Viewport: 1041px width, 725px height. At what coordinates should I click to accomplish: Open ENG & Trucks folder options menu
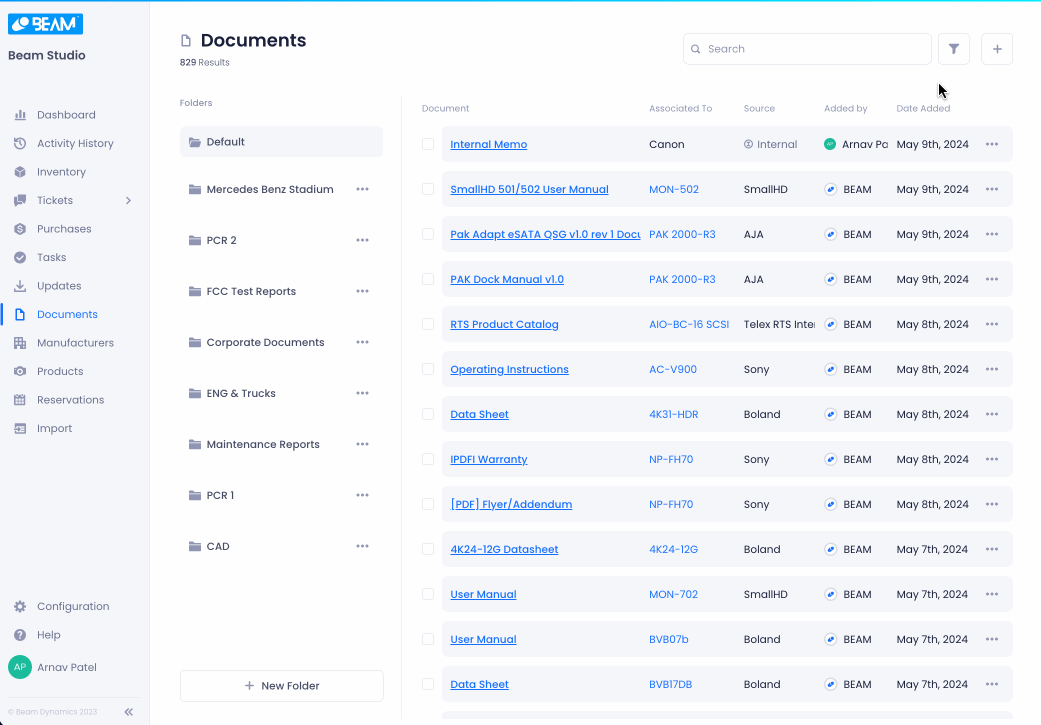362,393
